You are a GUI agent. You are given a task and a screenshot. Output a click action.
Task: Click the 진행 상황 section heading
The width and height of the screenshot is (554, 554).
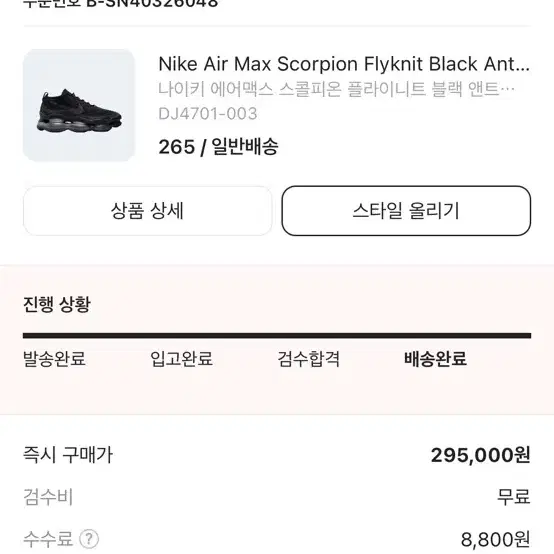click(57, 304)
